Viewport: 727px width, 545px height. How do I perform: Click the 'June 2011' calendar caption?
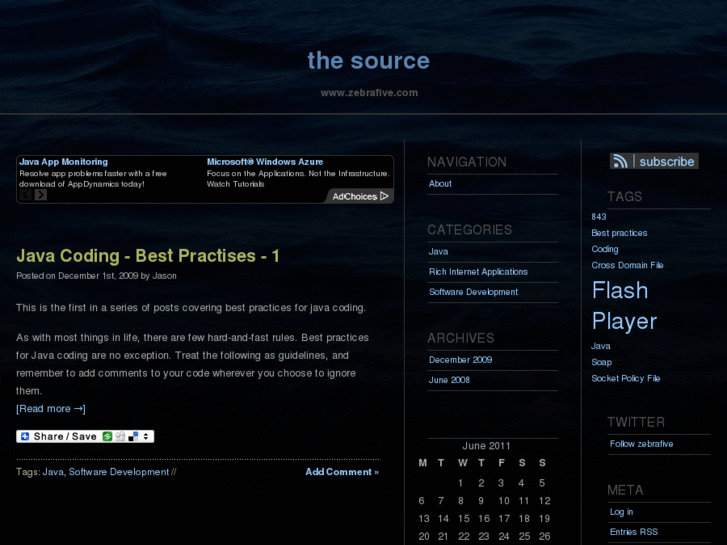pyautogui.click(x=486, y=446)
